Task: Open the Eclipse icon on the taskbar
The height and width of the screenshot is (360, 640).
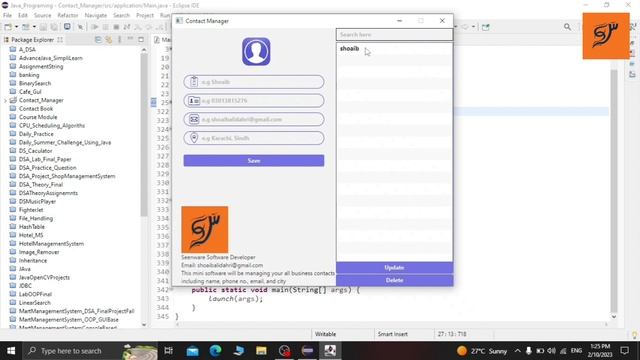Action: pos(307,351)
